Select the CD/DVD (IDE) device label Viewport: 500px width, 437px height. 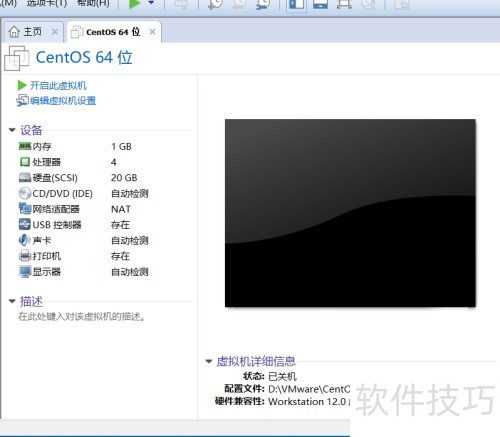[63, 193]
